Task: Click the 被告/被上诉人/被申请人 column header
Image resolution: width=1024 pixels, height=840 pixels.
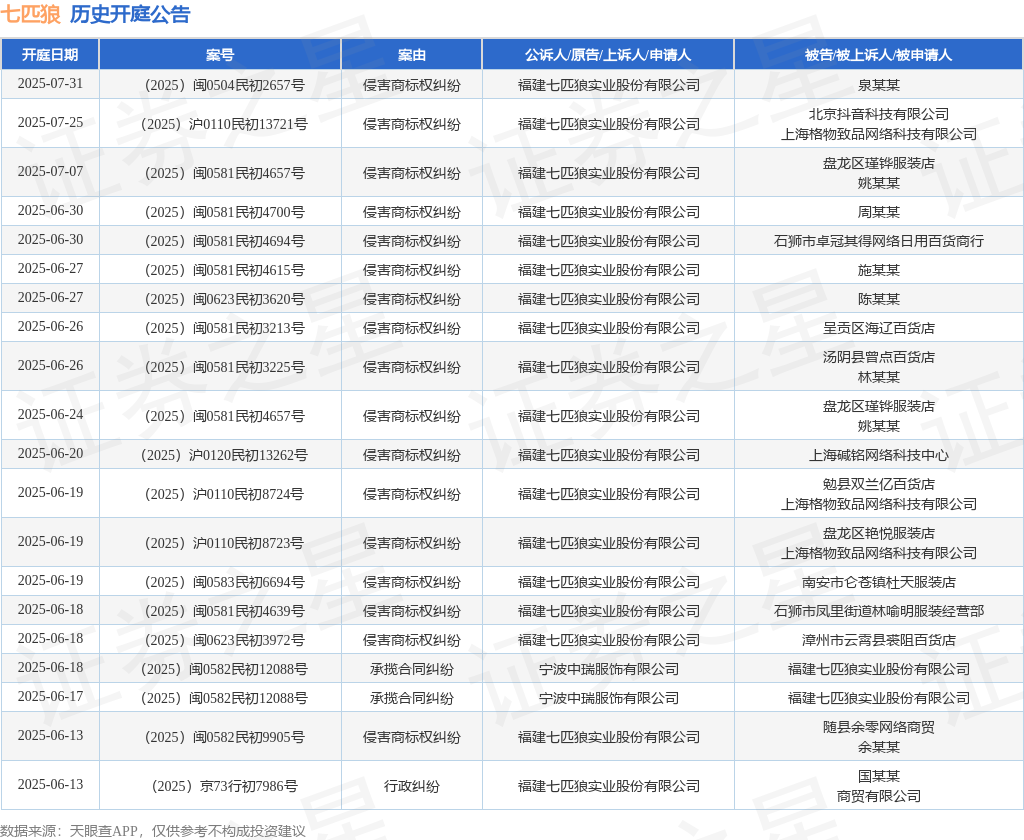Action: pyautogui.click(x=878, y=55)
